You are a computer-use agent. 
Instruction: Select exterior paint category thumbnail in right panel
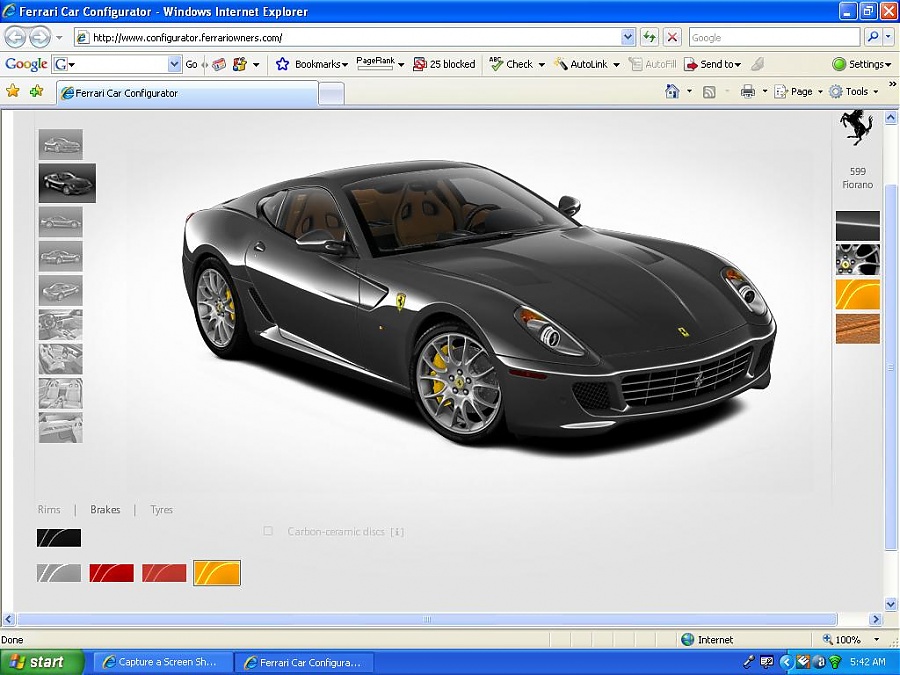858,226
